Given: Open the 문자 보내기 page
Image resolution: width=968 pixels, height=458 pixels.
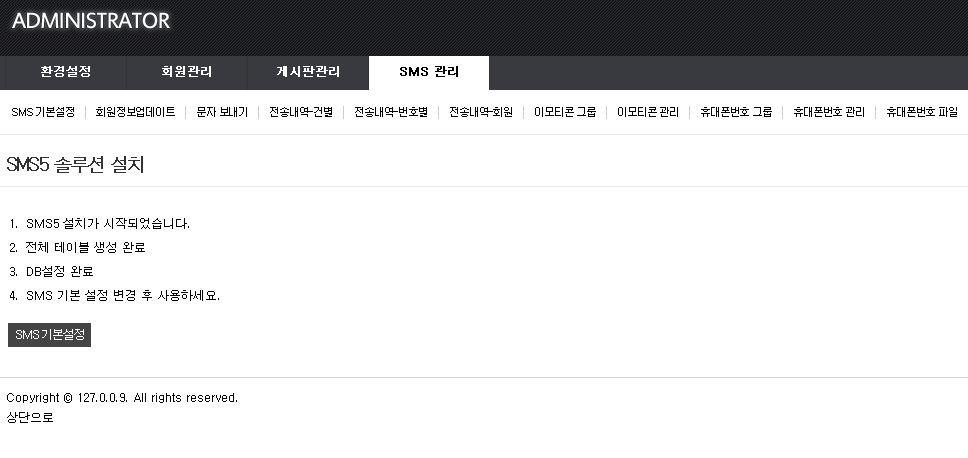Looking at the screenshot, I should point(222,112).
